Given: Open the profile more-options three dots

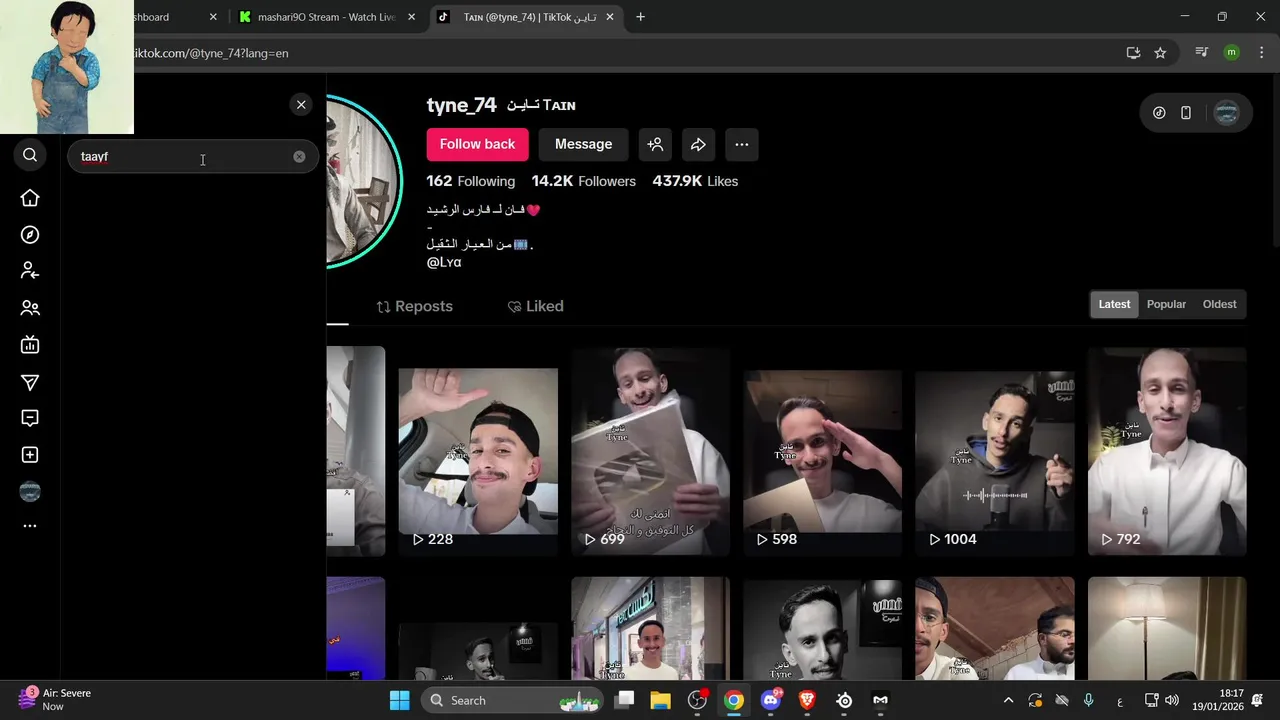Looking at the screenshot, I should tap(741, 144).
